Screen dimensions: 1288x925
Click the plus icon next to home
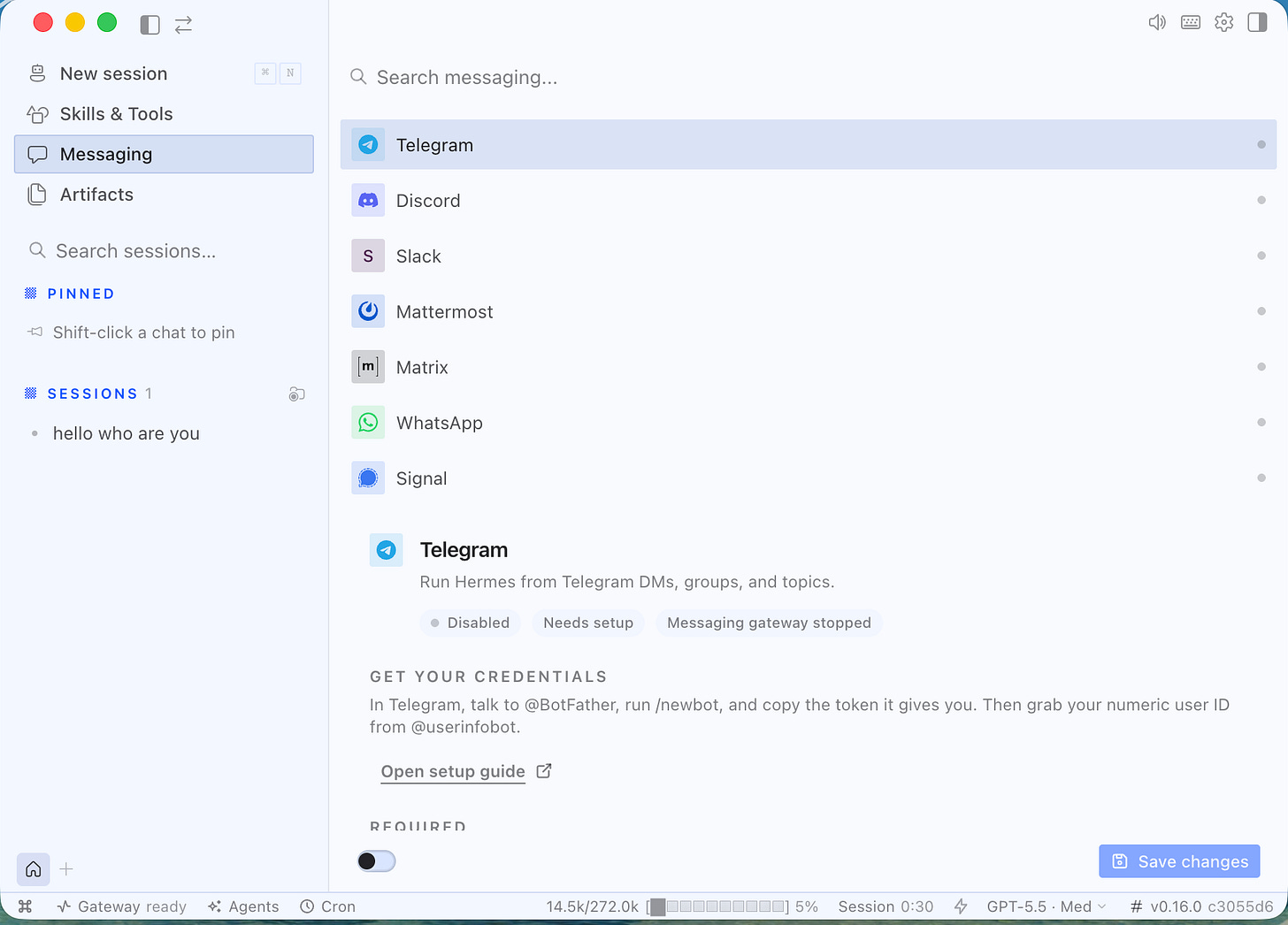(66, 869)
